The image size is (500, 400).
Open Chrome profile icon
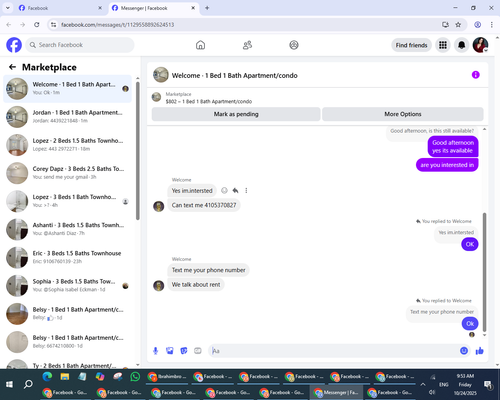pyautogui.click(x=477, y=25)
